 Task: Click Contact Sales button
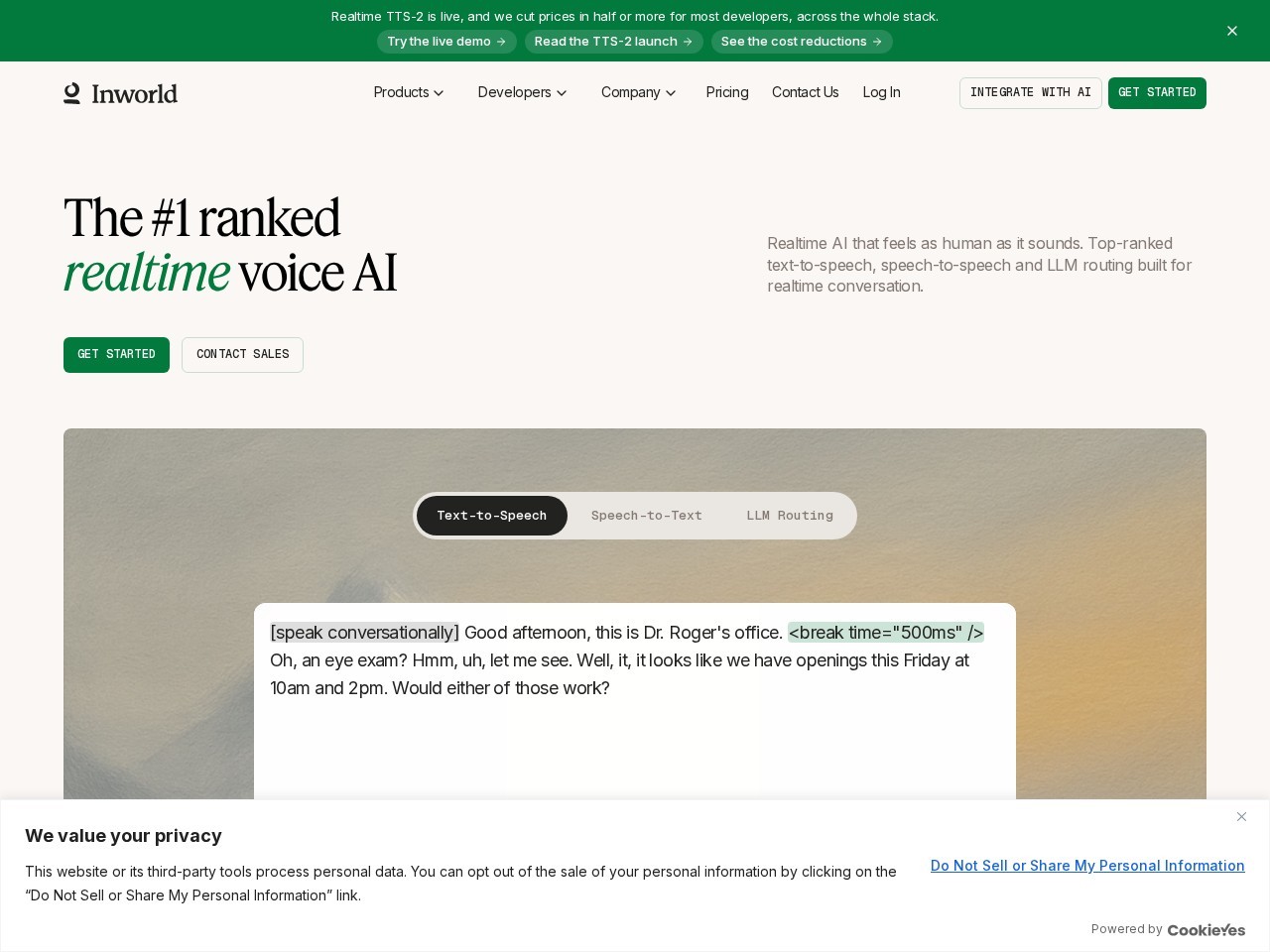pyautogui.click(x=242, y=355)
